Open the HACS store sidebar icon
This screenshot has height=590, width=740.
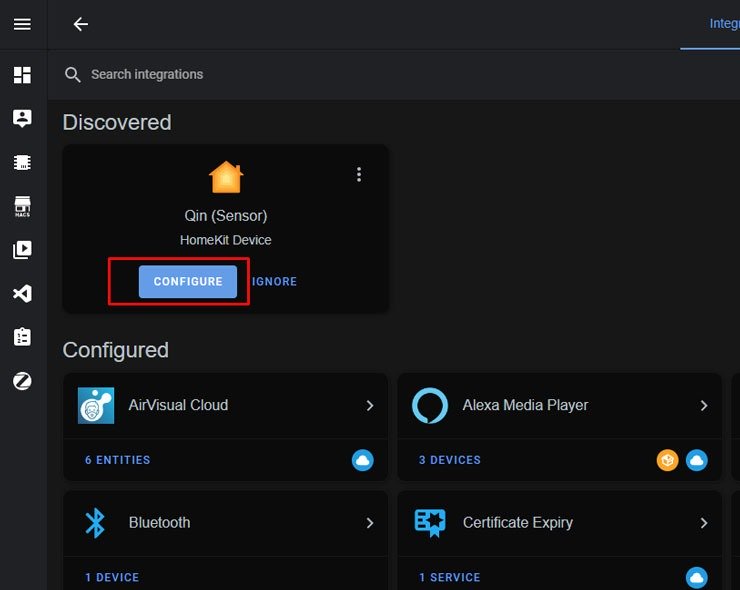click(x=22, y=207)
